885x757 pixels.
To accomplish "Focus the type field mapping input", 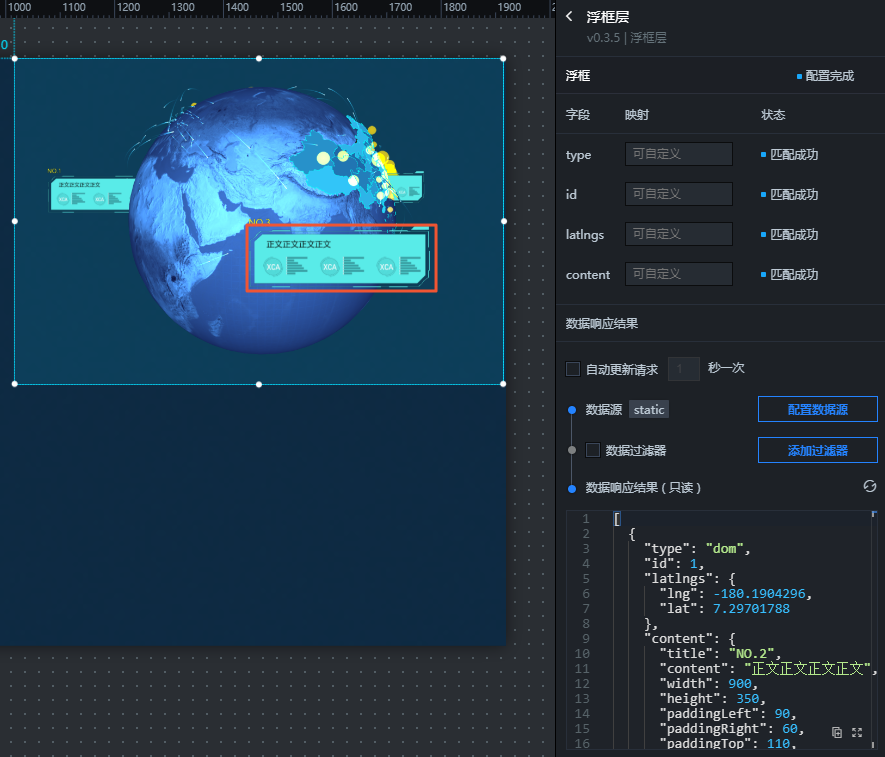I will click(678, 154).
